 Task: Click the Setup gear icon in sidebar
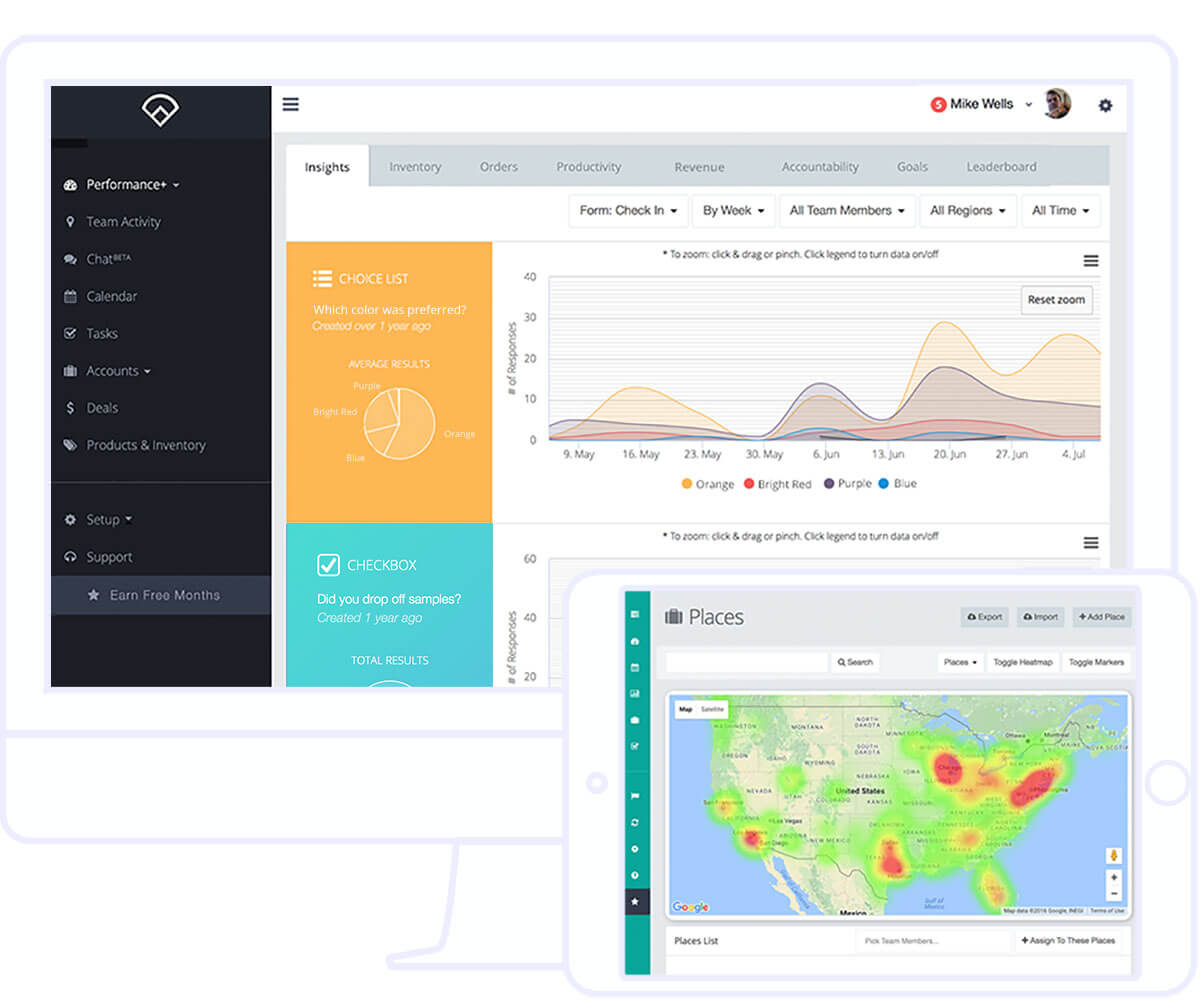click(x=70, y=520)
